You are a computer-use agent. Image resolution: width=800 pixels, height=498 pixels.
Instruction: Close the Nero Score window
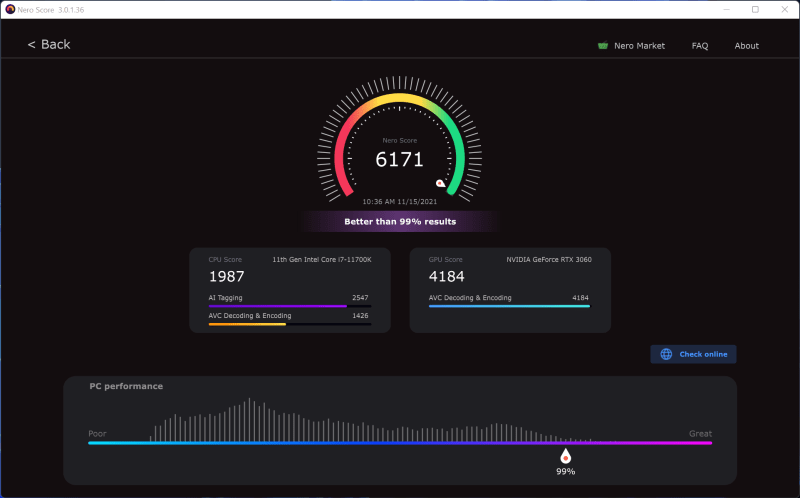tap(785, 9)
